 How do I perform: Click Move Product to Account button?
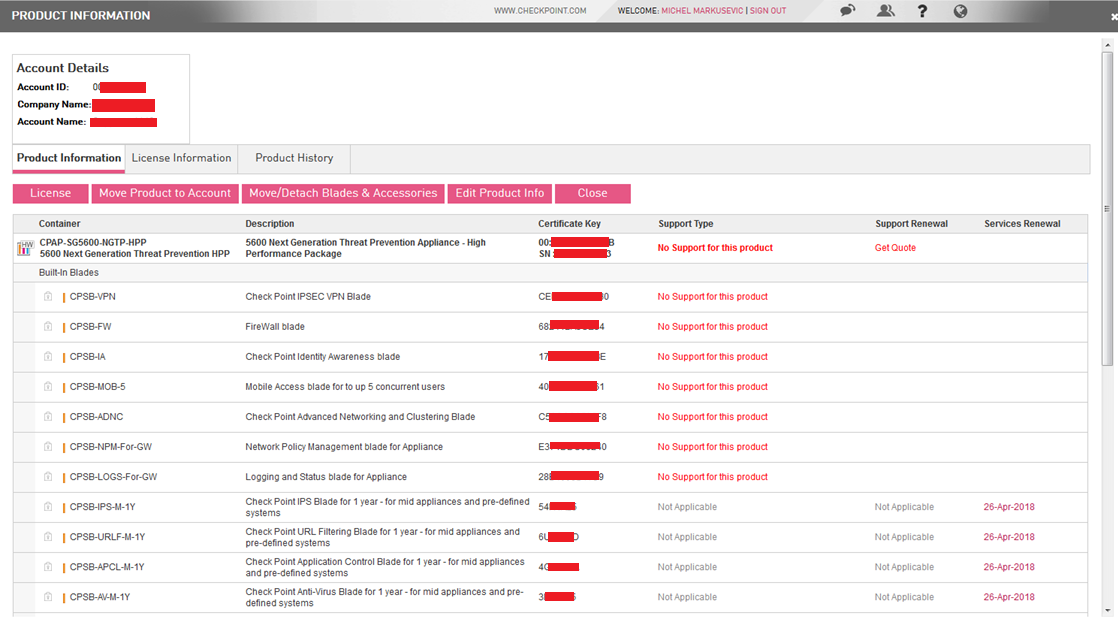[165, 193]
